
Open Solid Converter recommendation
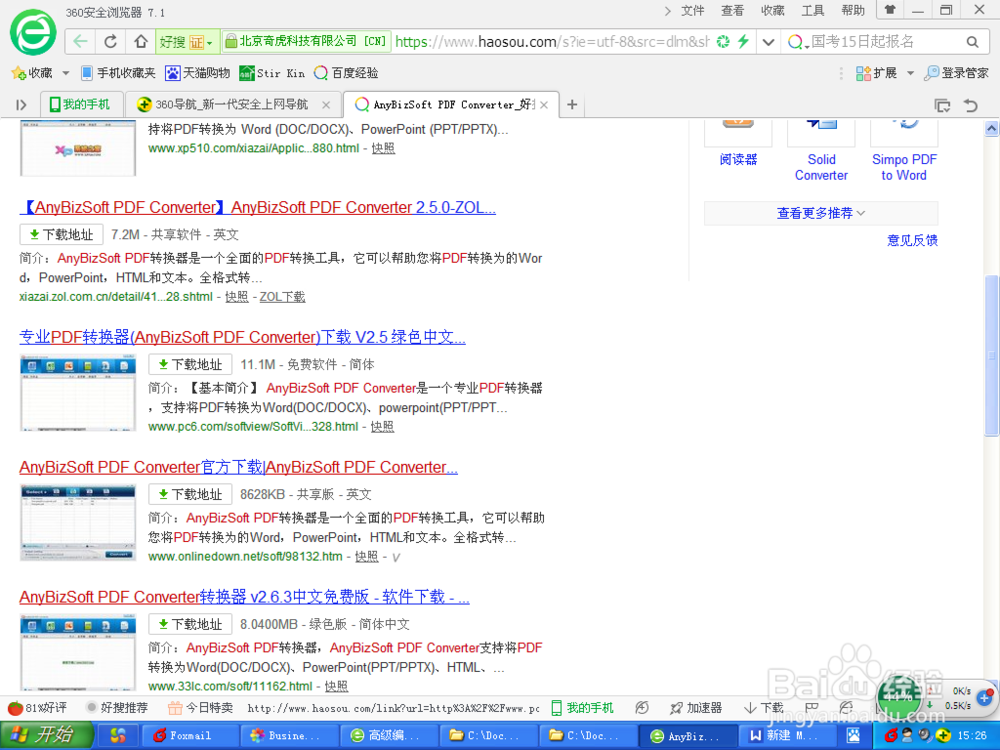tap(821, 167)
